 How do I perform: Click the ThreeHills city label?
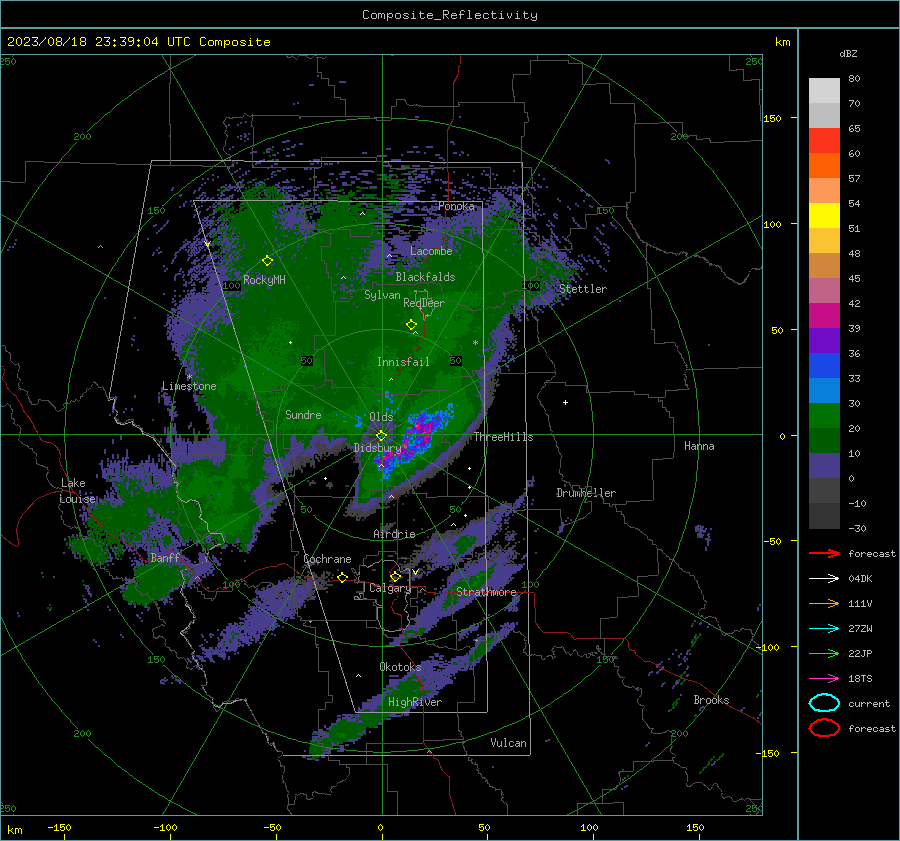tap(503, 437)
